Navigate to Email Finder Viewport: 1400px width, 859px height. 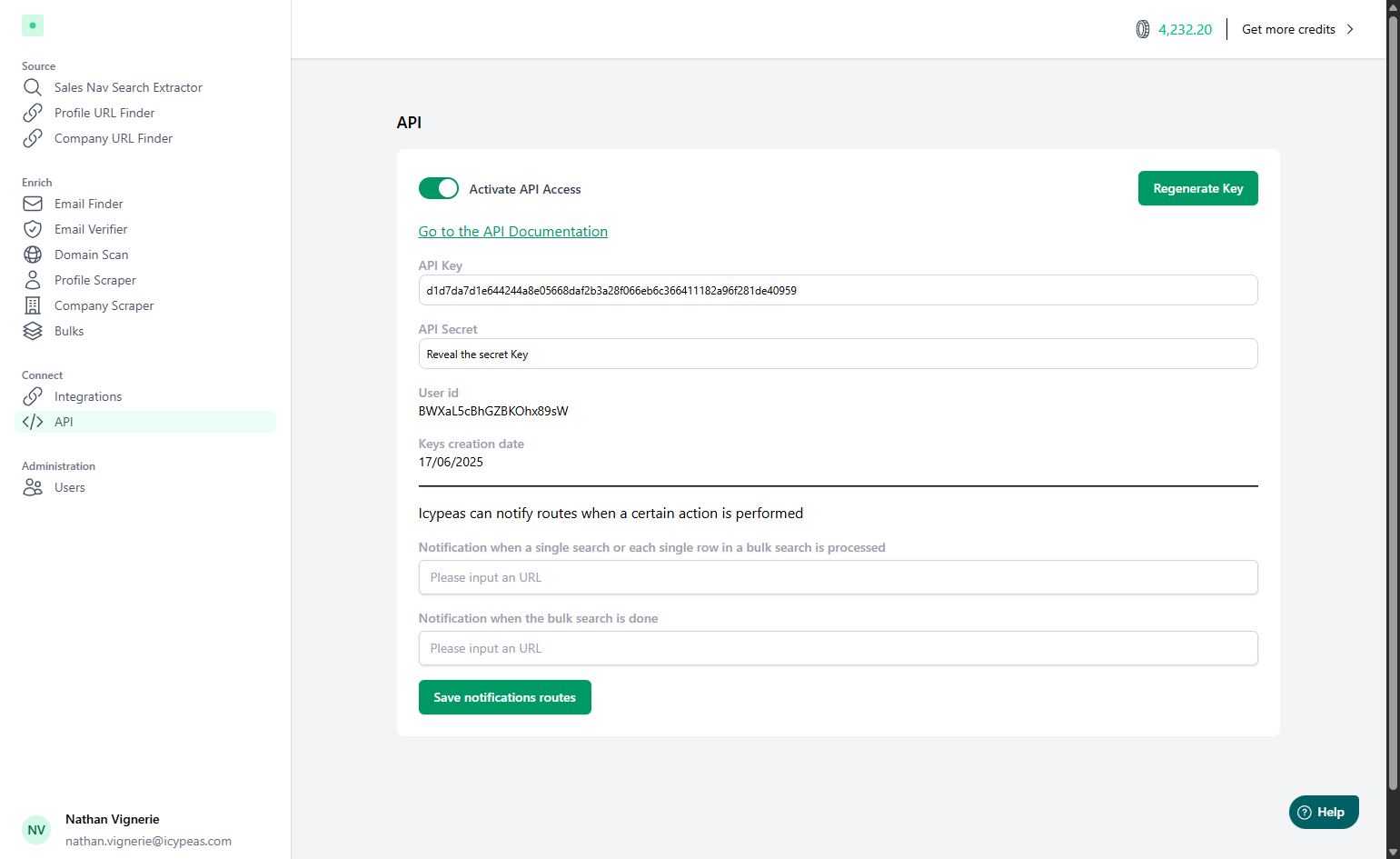point(145,204)
